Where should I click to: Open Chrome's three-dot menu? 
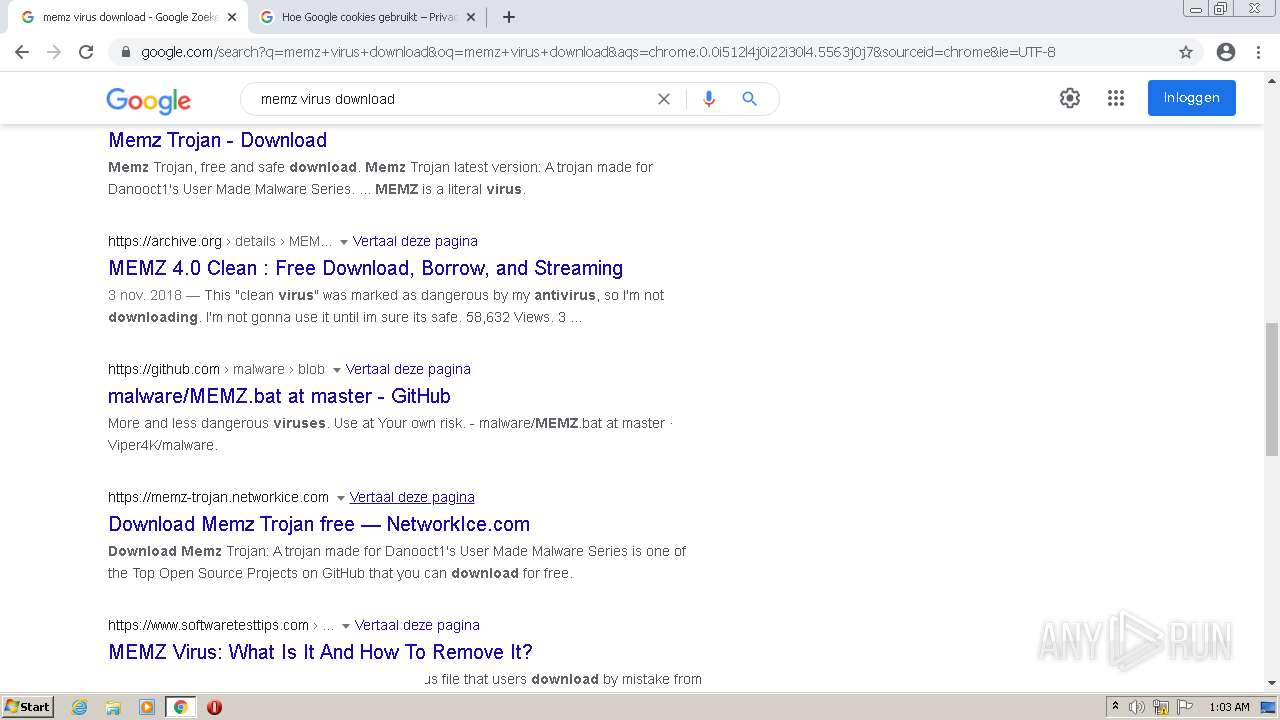1258,52
